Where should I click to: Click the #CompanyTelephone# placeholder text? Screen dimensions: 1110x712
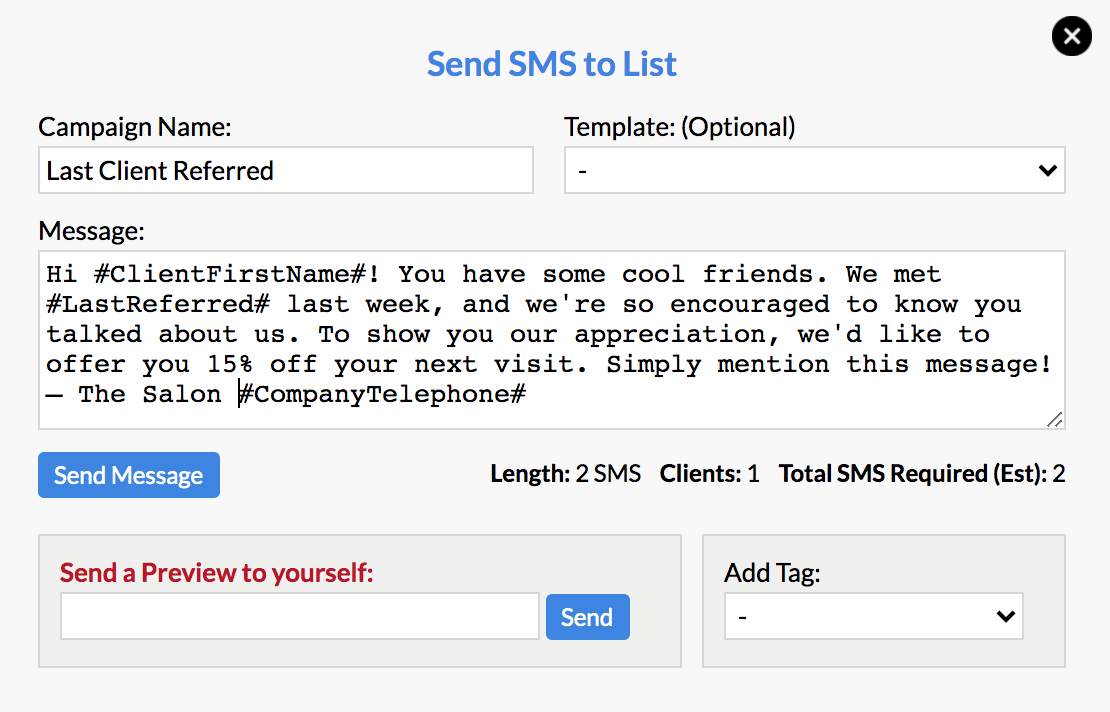[382, 394]
